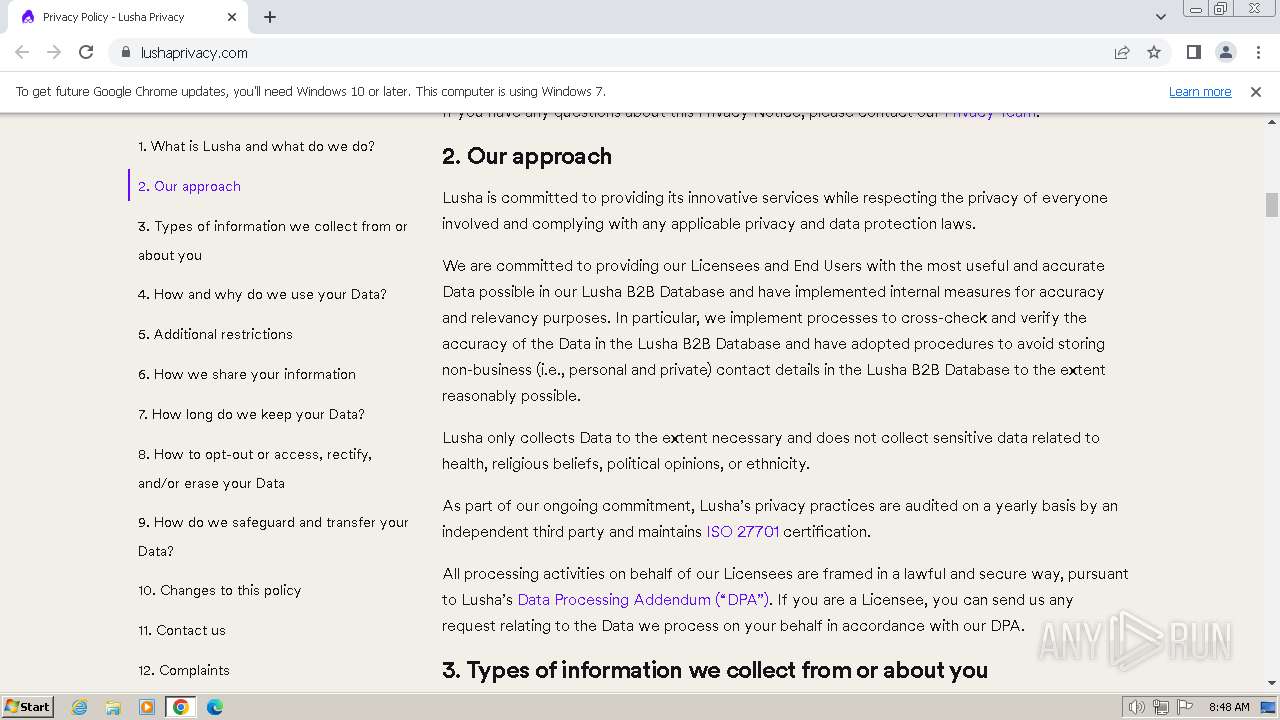Click the padlock site info icon
The height and width of the screenshot is (720, 1280).
(x=125, y=52)
